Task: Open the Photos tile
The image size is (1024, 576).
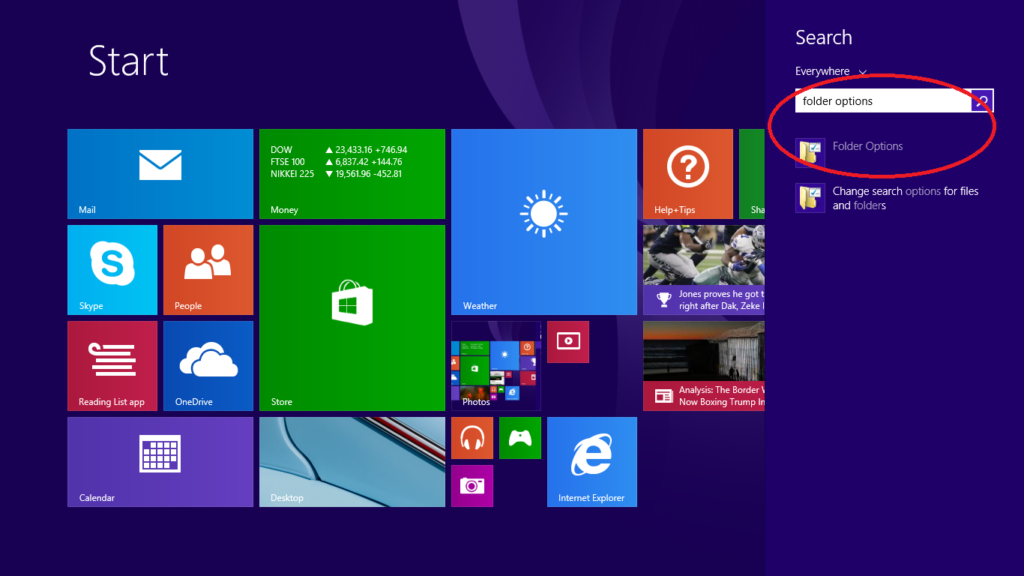Action: pos(496,366)
